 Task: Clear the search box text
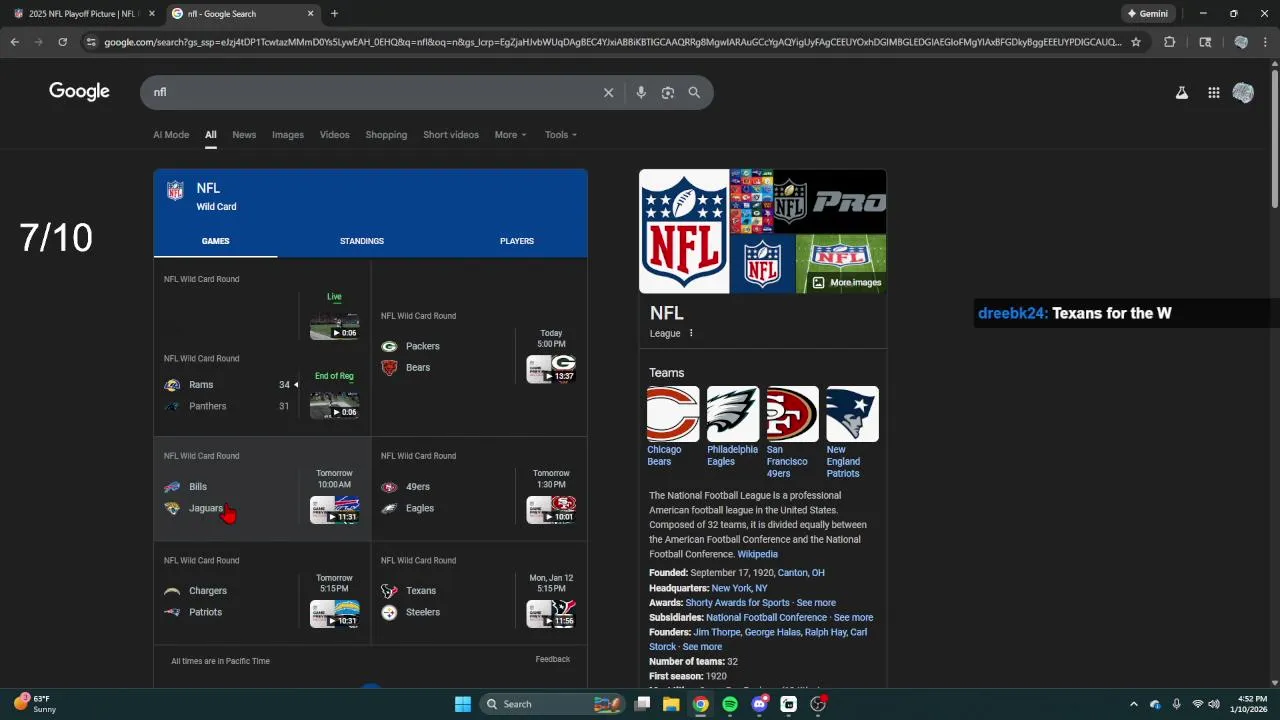click(608, 92)
